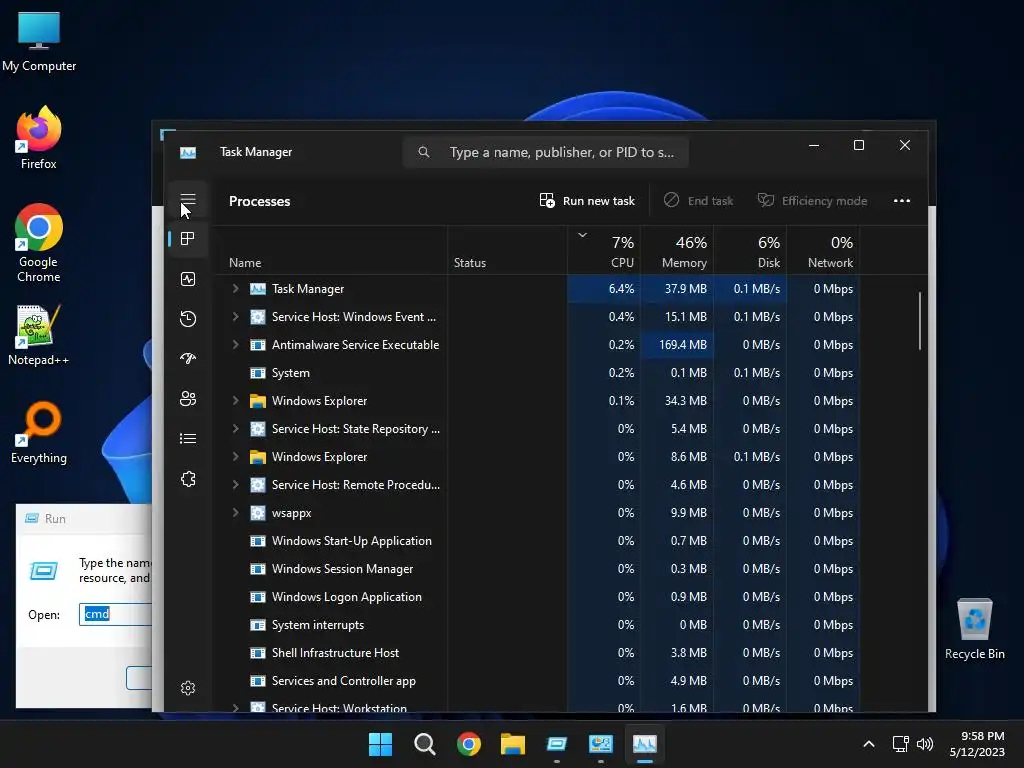Screen dimensions: 1024x768
Task: Click the Run app icon on the taskbar
Action: [x=556, y=744]
